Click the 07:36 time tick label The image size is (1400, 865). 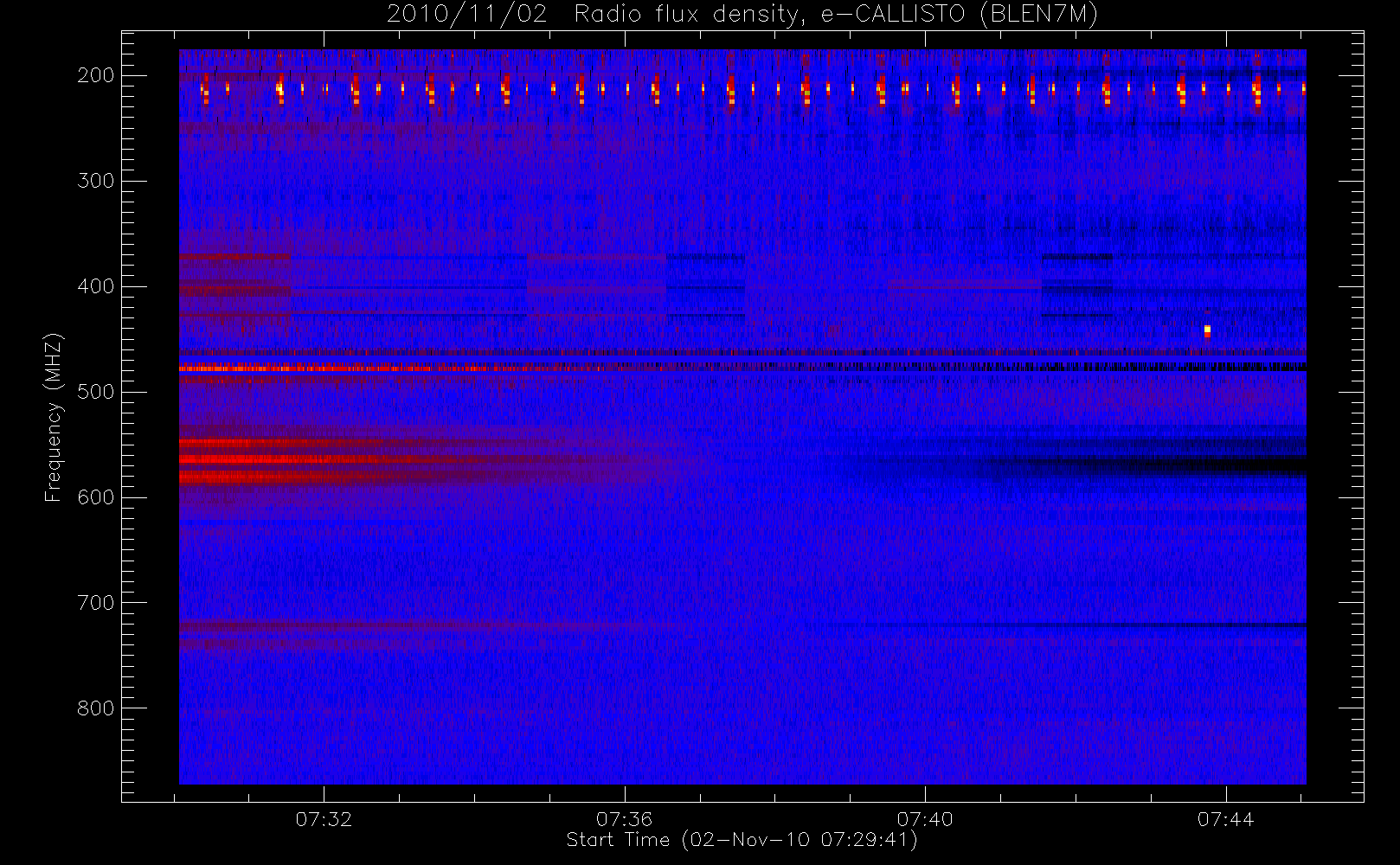click(624, 819)
